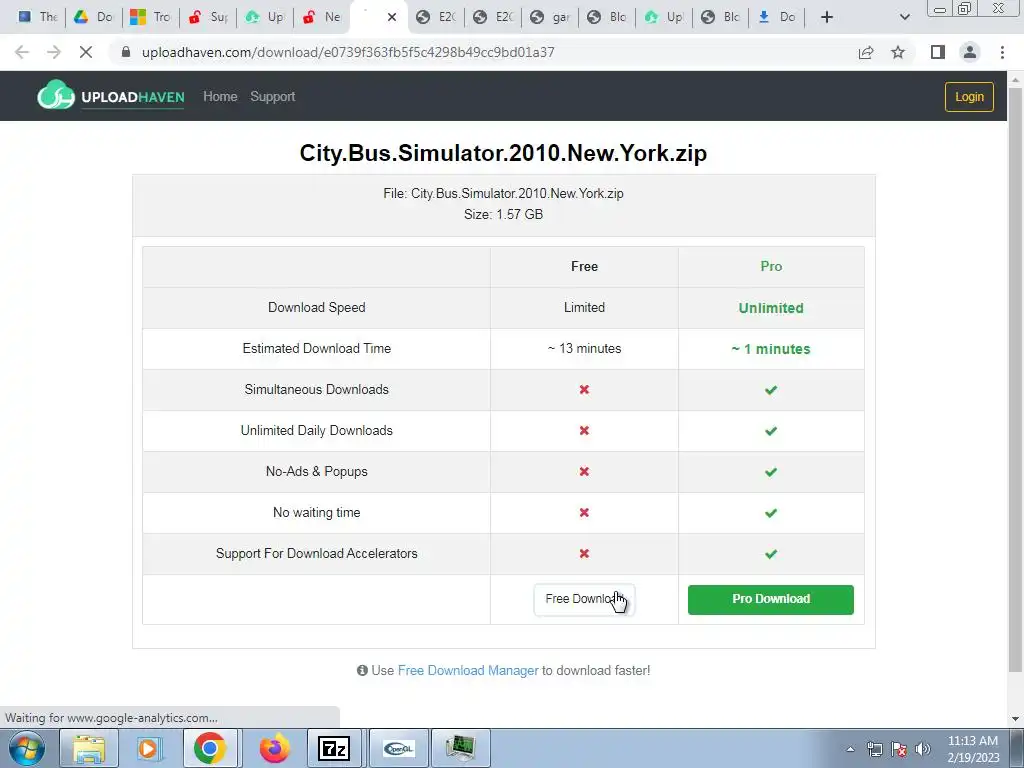Image resolution: width=1024 pixels, height=768 pixels.
Task: Click the address bar URL
Action: pos(348,52)
